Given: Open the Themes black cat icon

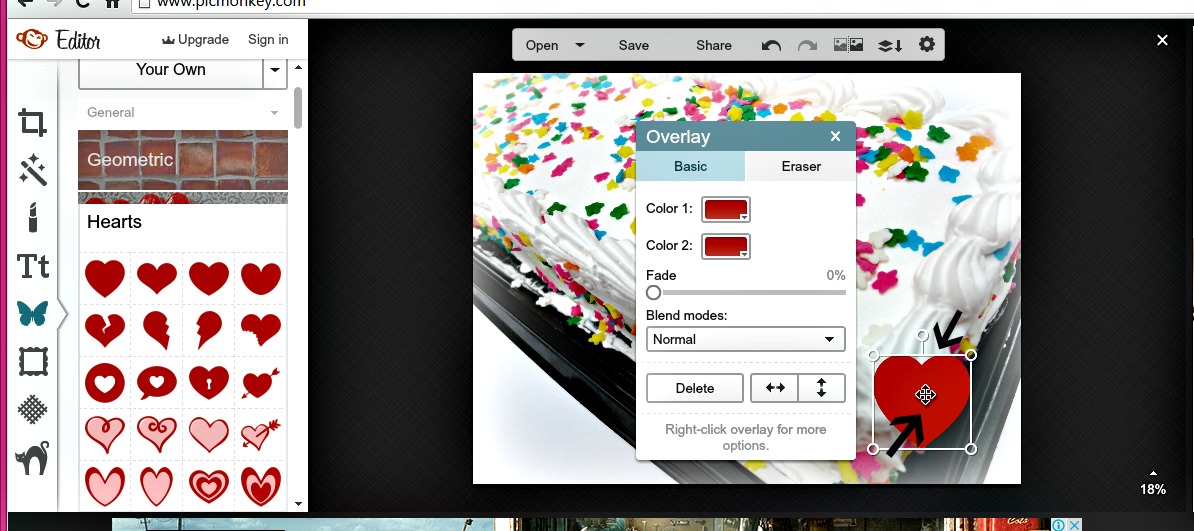Looking at the screenshot, I should coord(33,458).
